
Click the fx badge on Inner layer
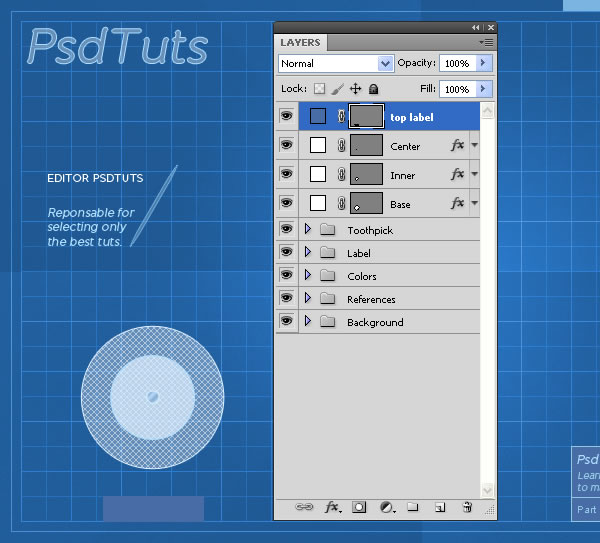(458, 174)
